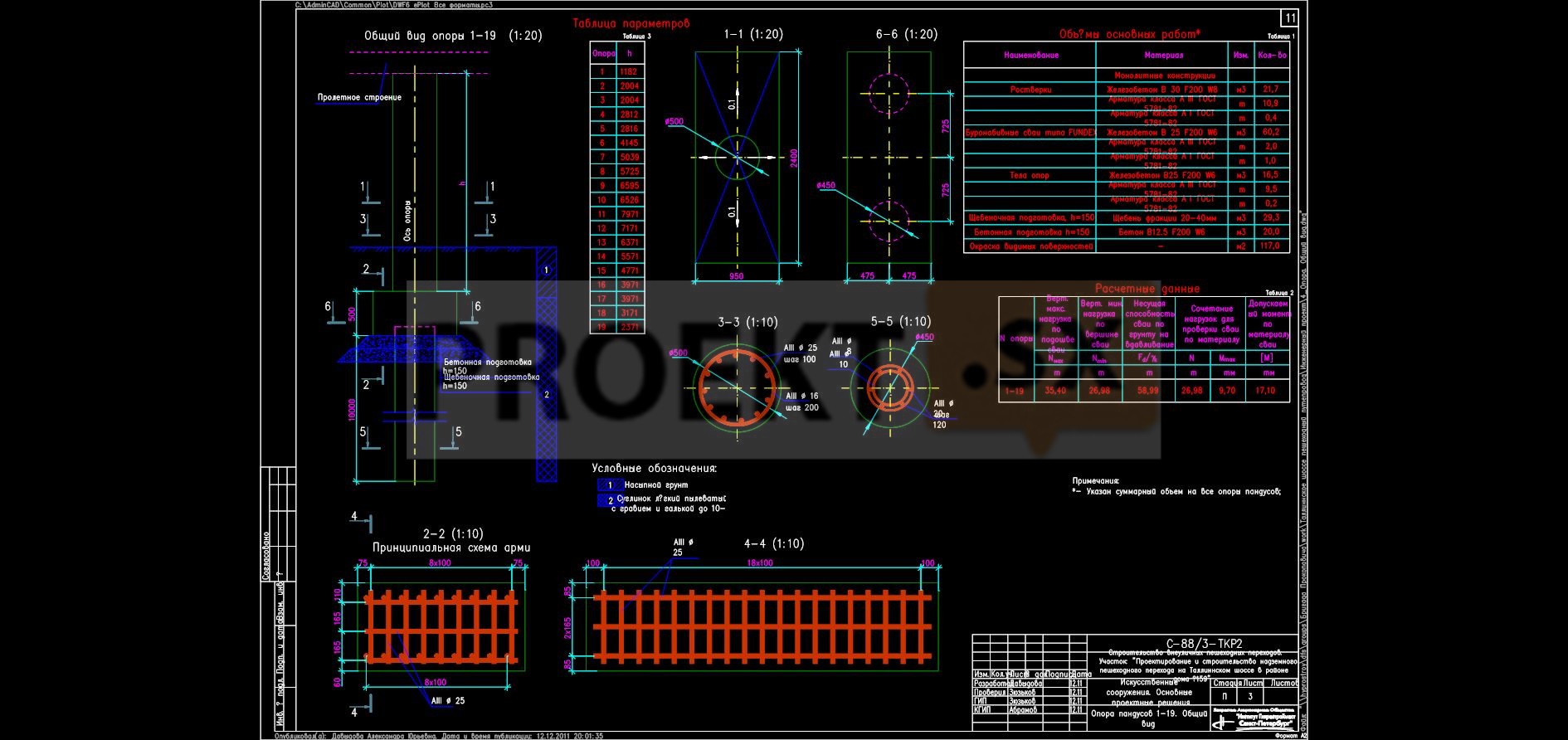The height and width of the screenshot is (740, 1568).
Task: Click "Окраска видимых поверхностей" row name
Action: 1030,246
